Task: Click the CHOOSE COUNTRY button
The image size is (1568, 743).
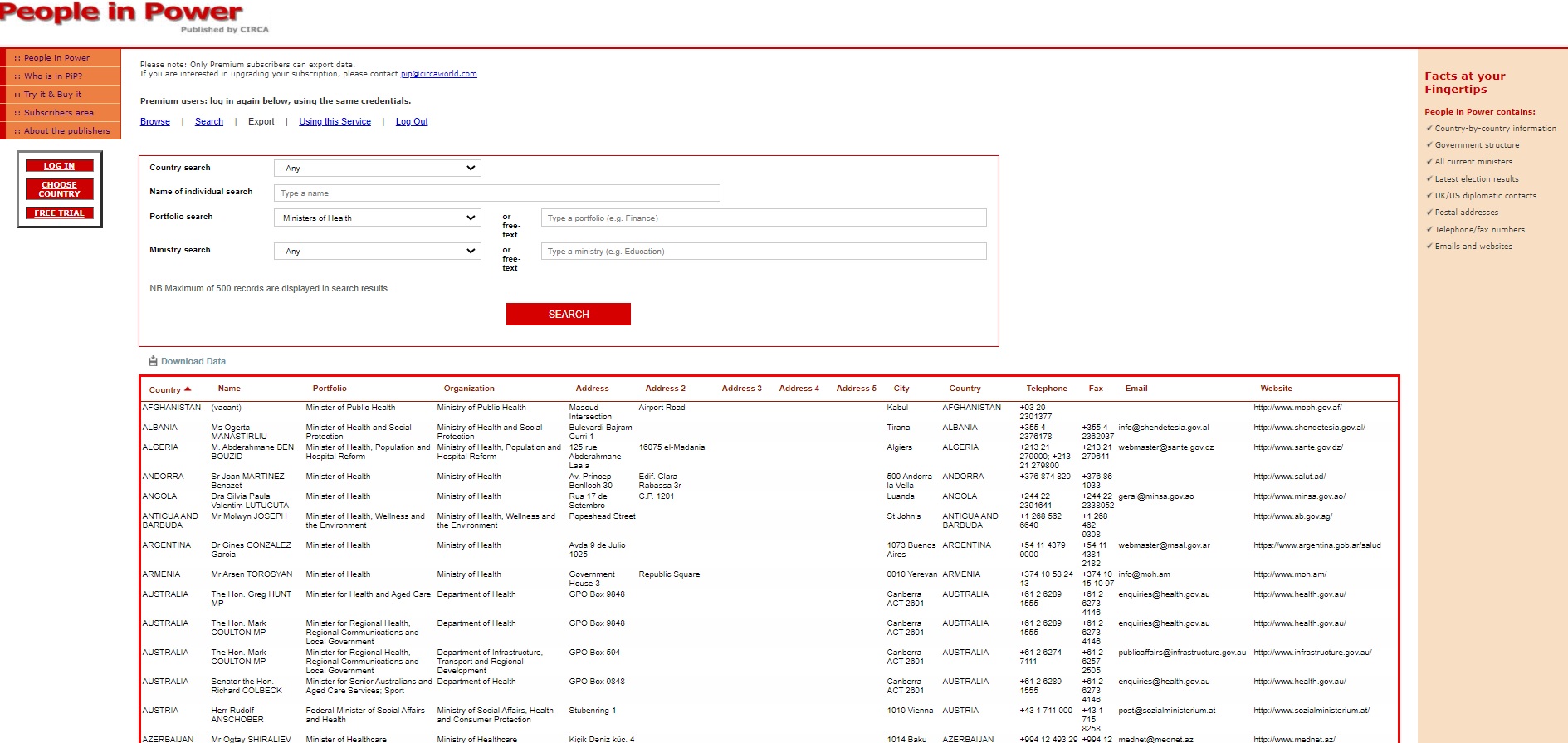Action: coord(59,189)
